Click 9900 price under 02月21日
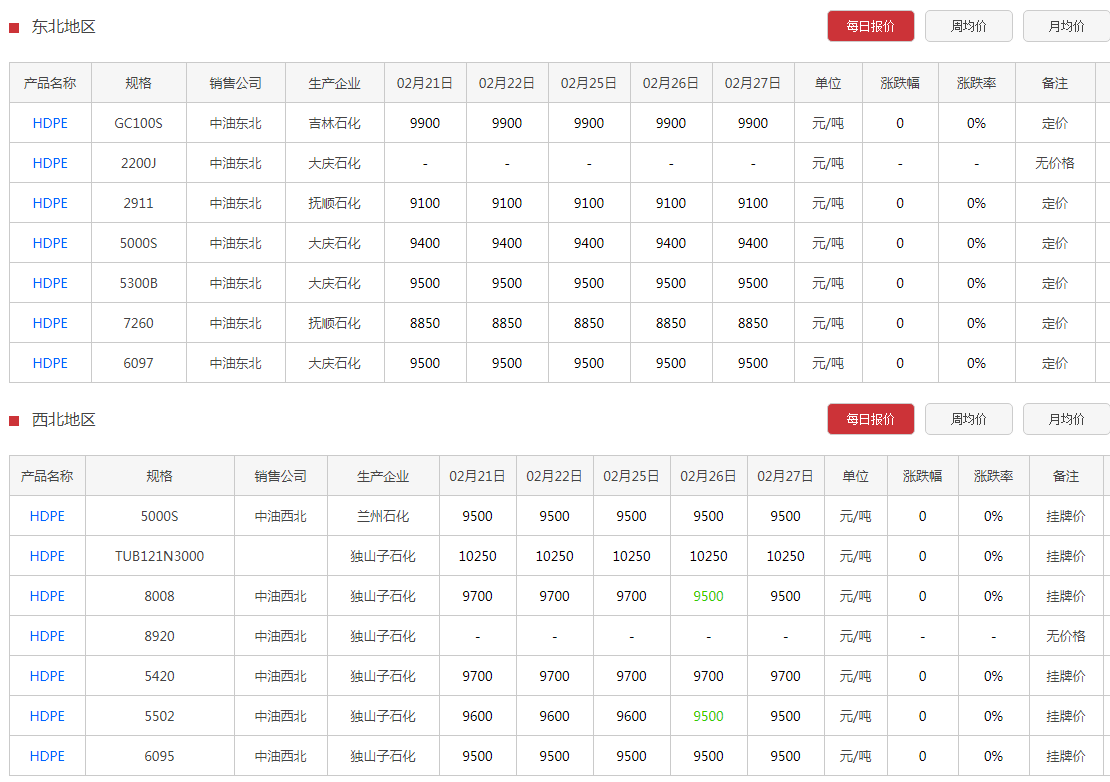Viewport: 1110px width, 782px height. 425,123
